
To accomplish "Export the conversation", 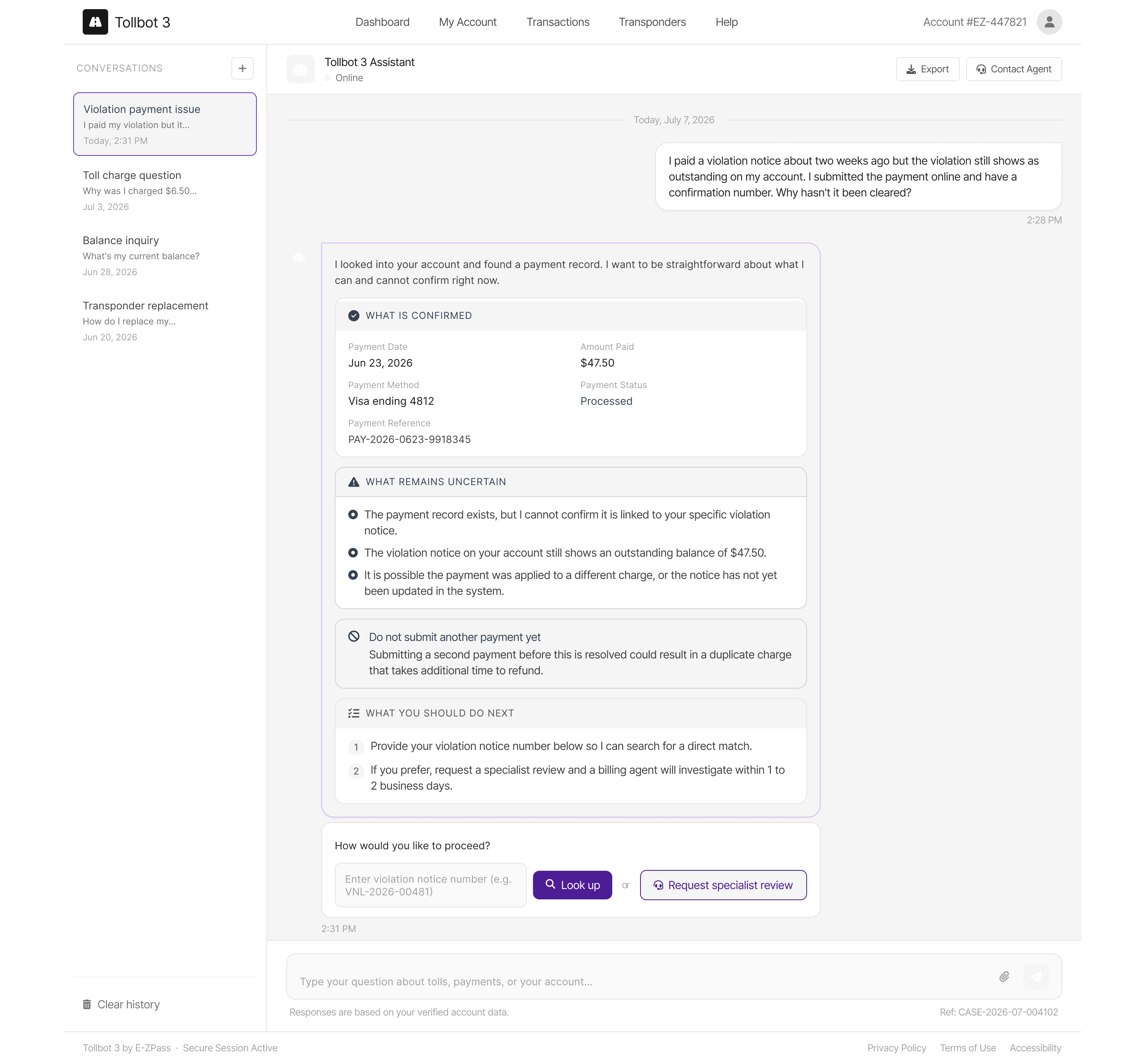I will point(927,69).
